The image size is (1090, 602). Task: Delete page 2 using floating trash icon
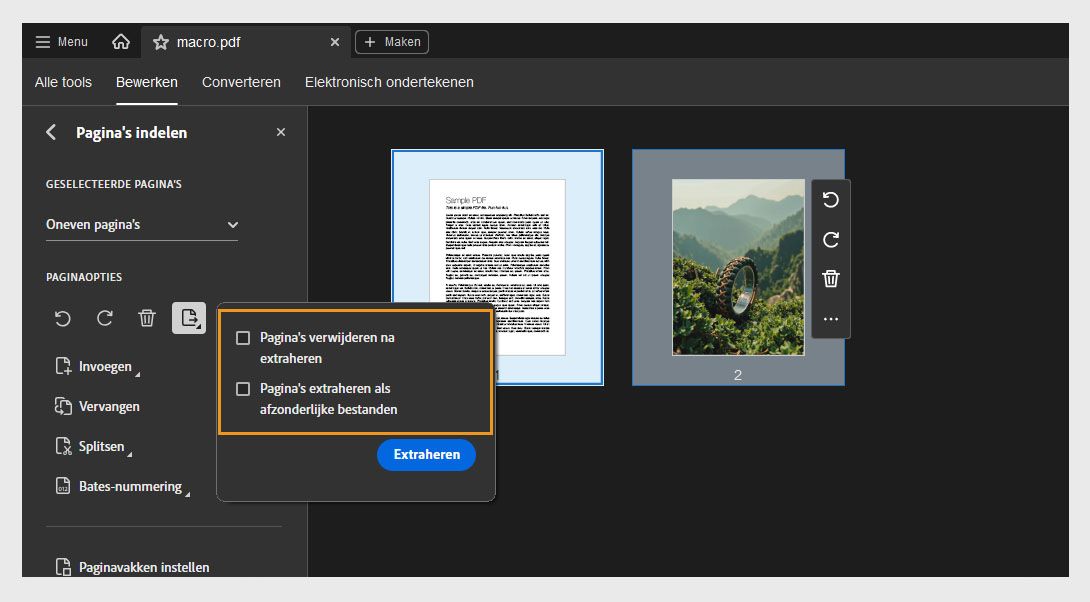coord(830,279)
